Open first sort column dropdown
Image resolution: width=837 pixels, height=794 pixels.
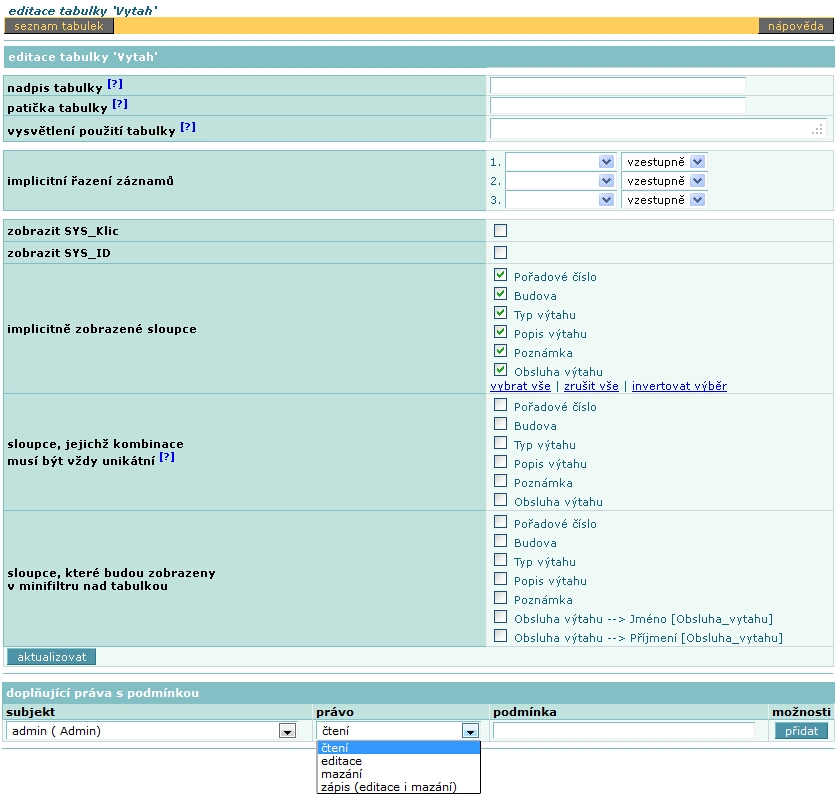tap(560, 162)
